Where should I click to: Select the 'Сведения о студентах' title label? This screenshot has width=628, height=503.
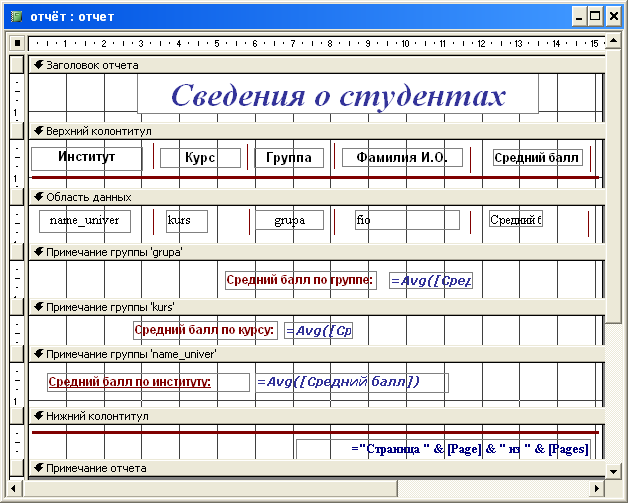coord(338,95)
